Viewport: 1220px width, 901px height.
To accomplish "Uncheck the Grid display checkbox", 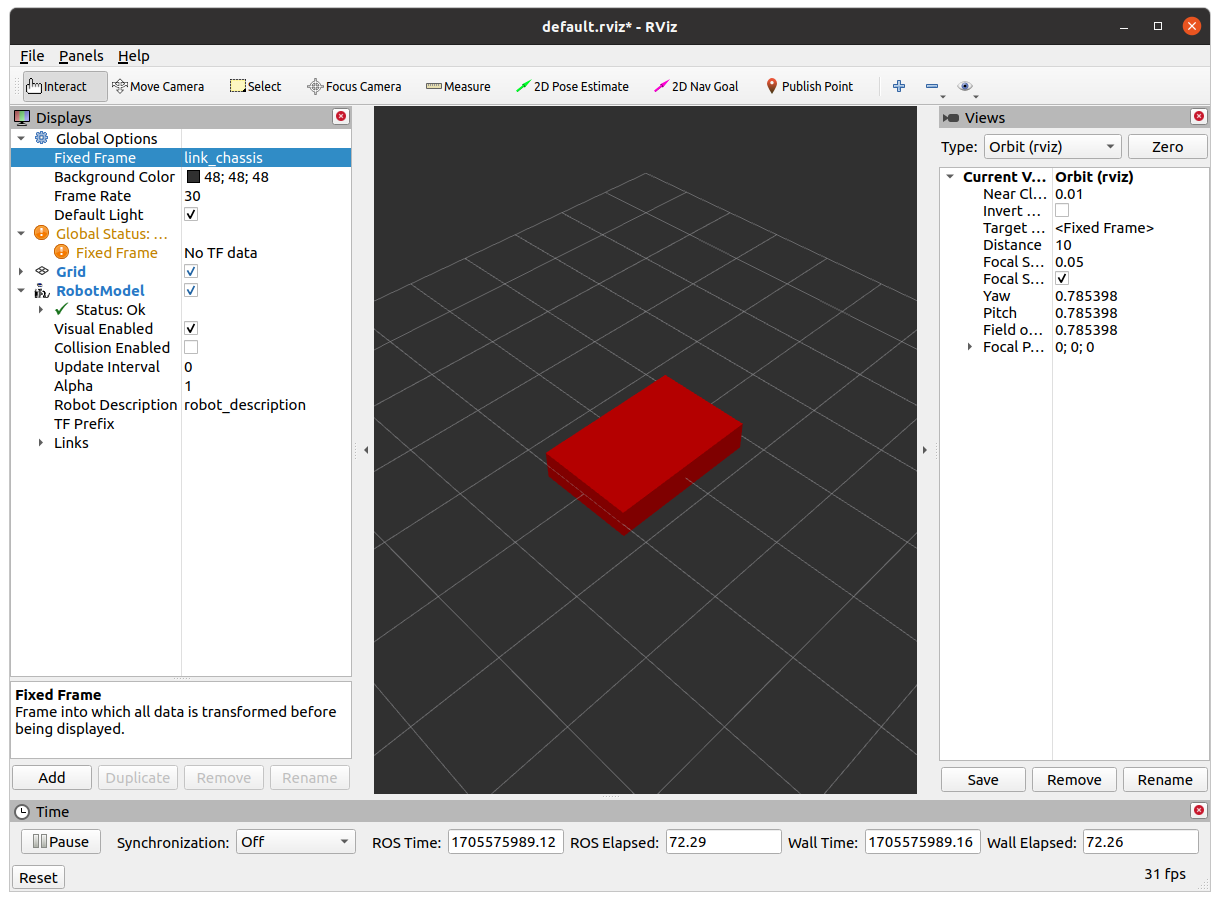I will coord(191,272).
